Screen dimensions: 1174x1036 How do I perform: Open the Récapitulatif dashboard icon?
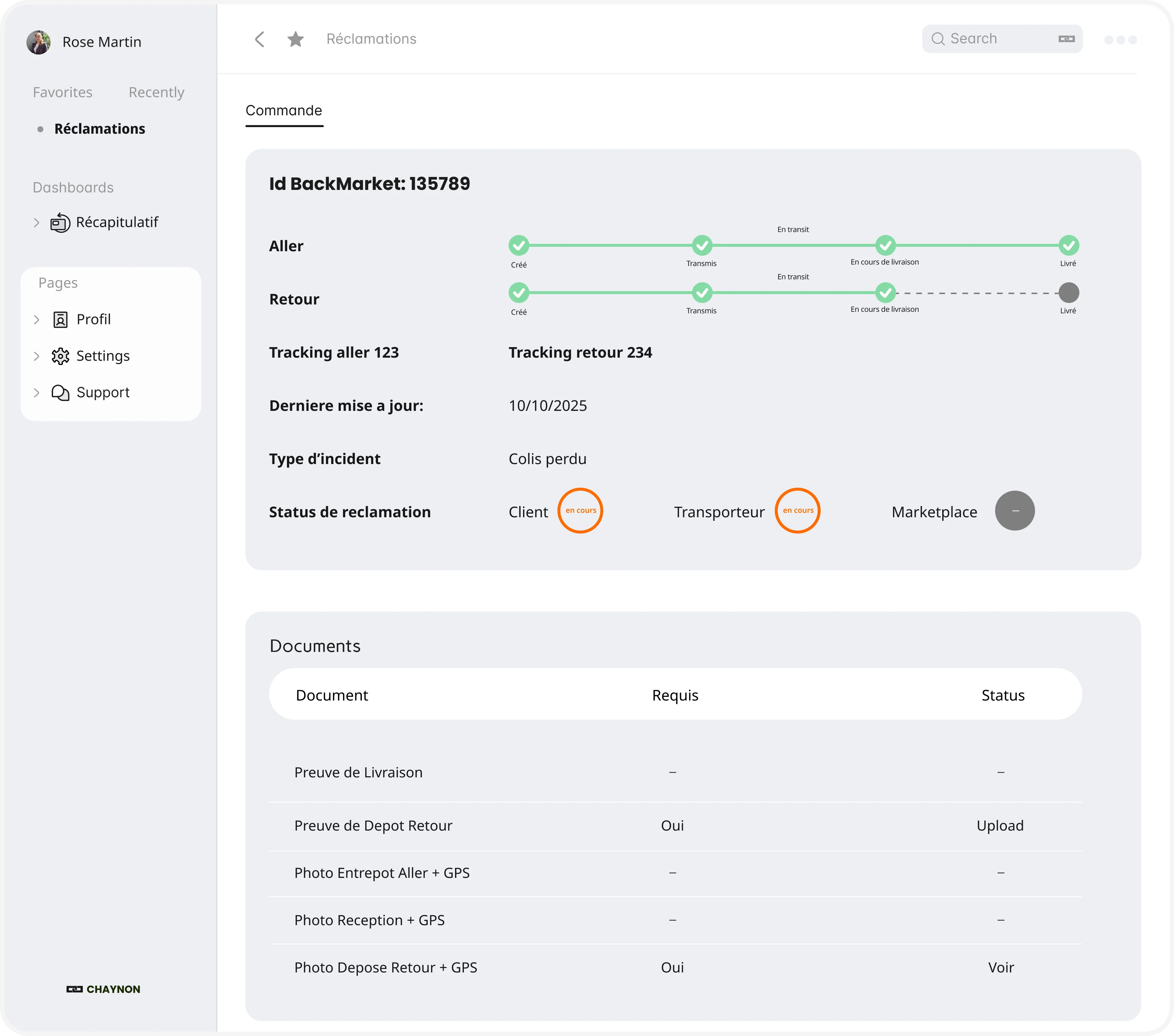[x=60, y=223]
